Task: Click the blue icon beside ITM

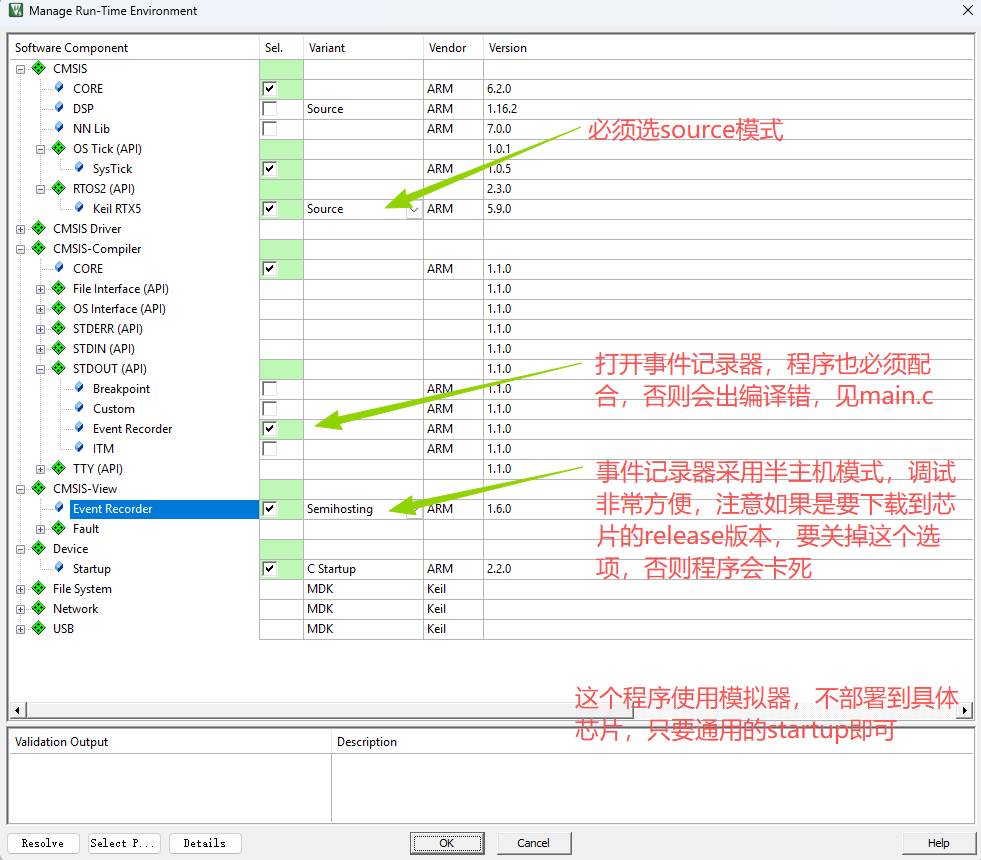Action: coord(79,448)
